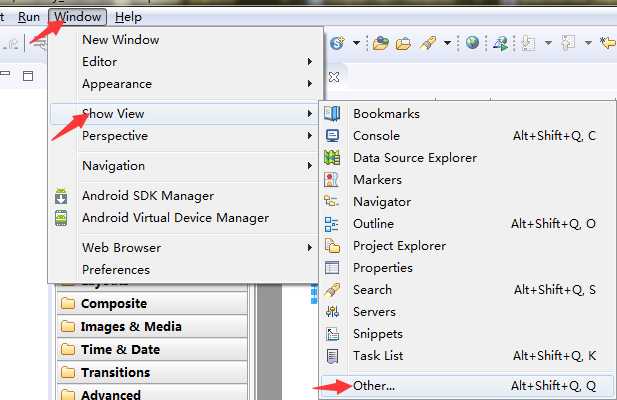Expand the Appearance submenu
Viewport: 617px width, 400px height.
click(185, 84)
